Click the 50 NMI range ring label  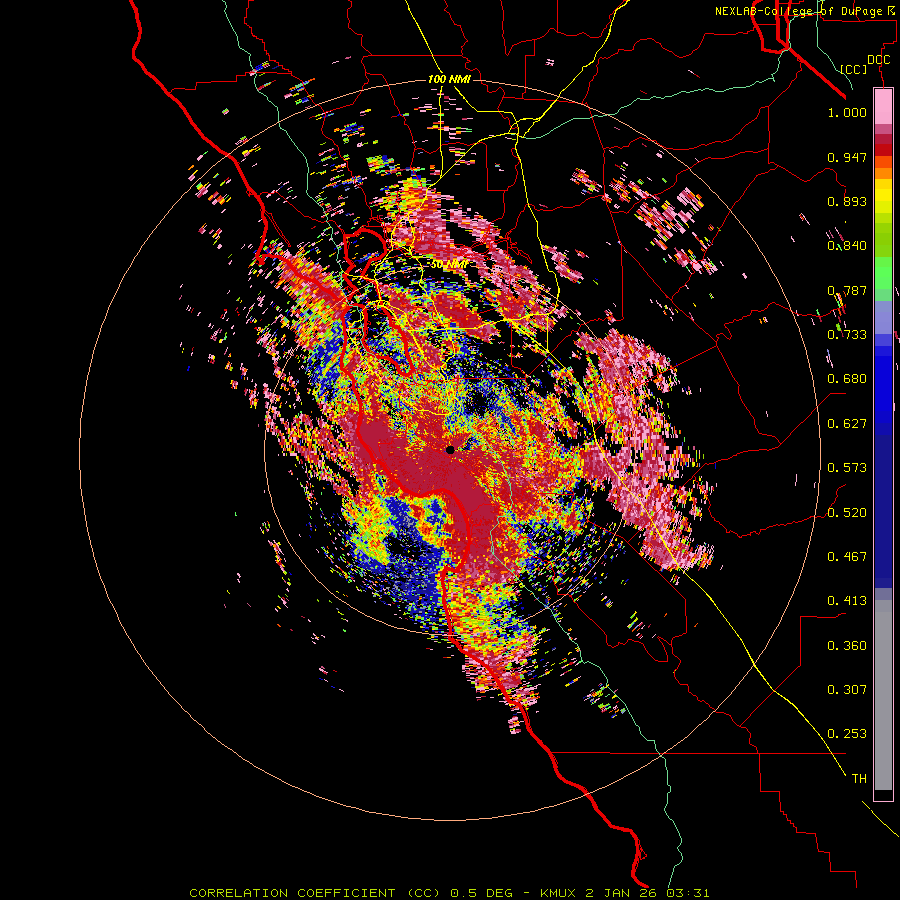pos(449,264)
